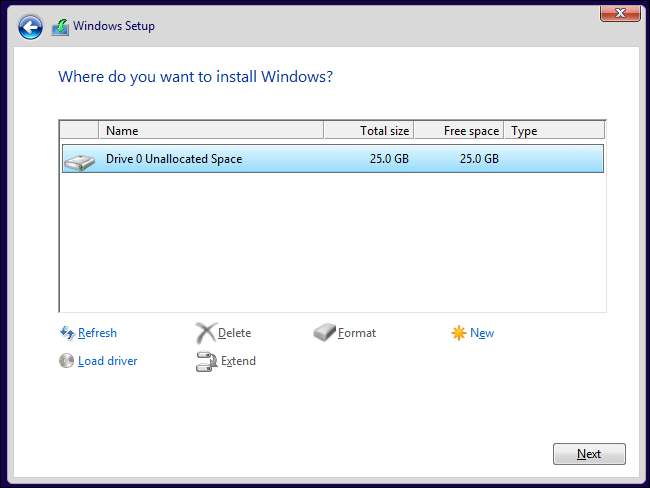
Task: Click the Format drive icon
Action: tap(324, 333)
